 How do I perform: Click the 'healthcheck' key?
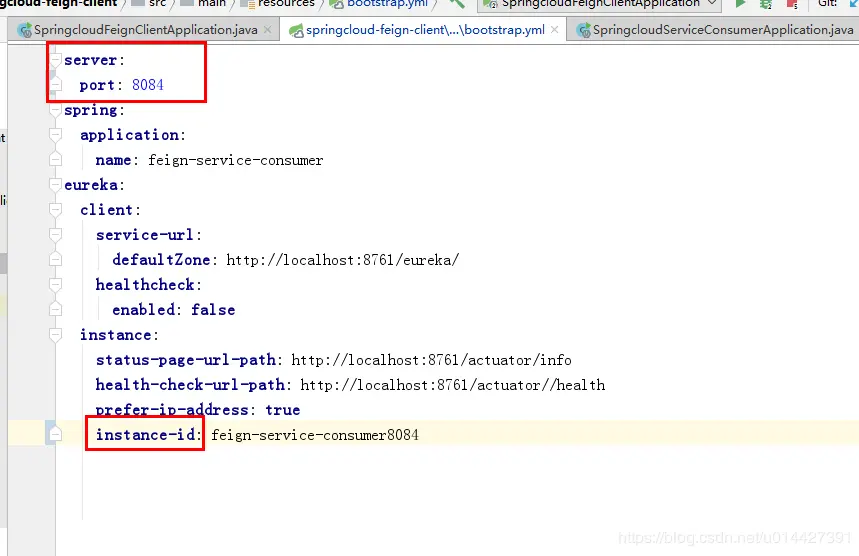145,285
